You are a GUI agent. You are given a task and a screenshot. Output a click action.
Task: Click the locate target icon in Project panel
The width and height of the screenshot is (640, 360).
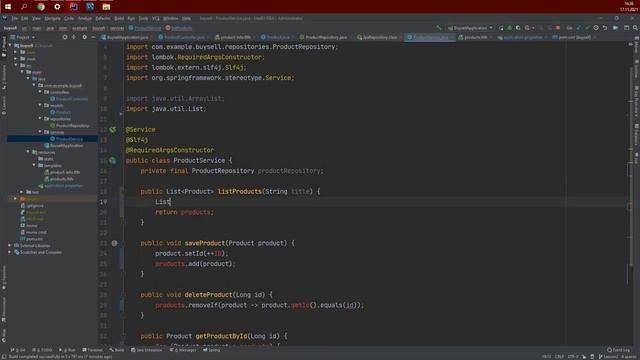pos(64,37)
